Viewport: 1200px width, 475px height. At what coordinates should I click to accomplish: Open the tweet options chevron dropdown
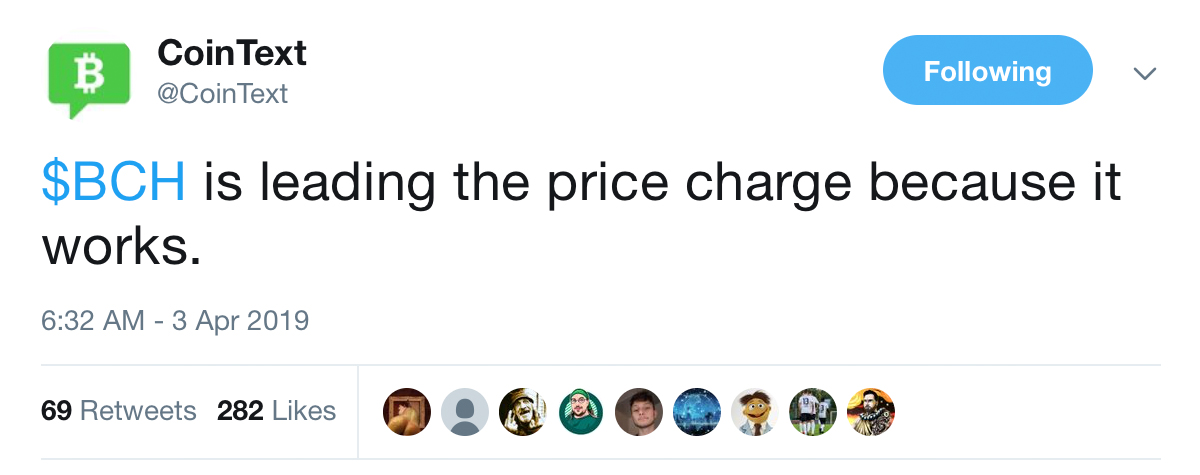click(1144, 74)
